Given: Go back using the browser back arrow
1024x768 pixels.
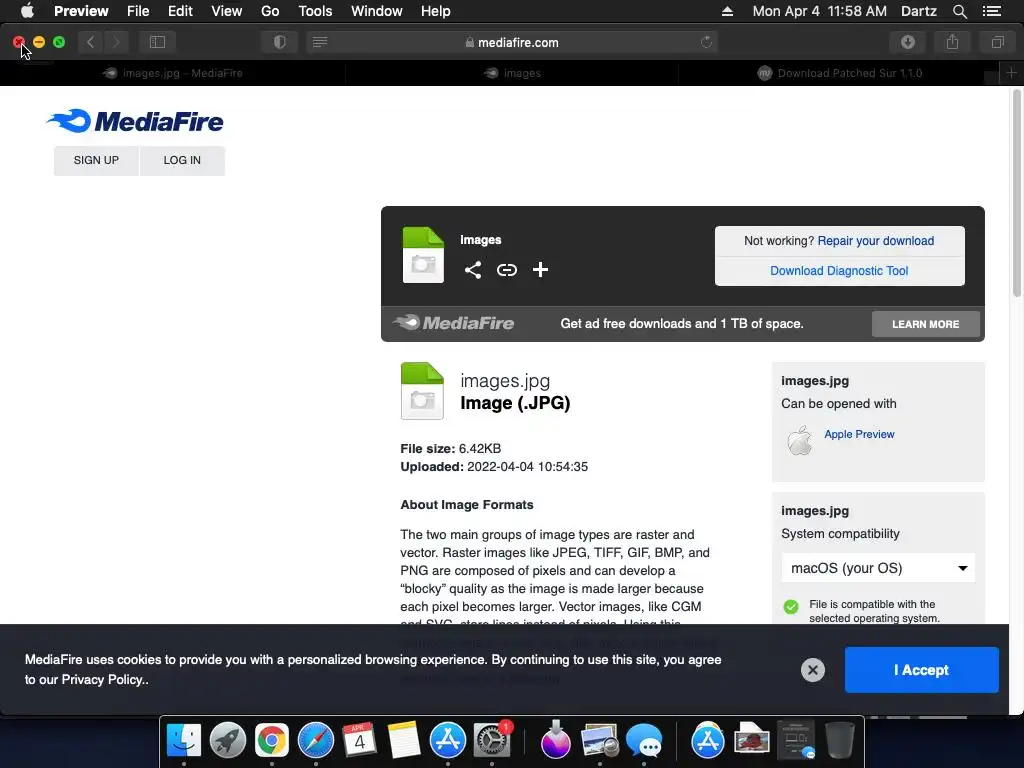Looking at the screenshot, I should [x=91, y=42].
